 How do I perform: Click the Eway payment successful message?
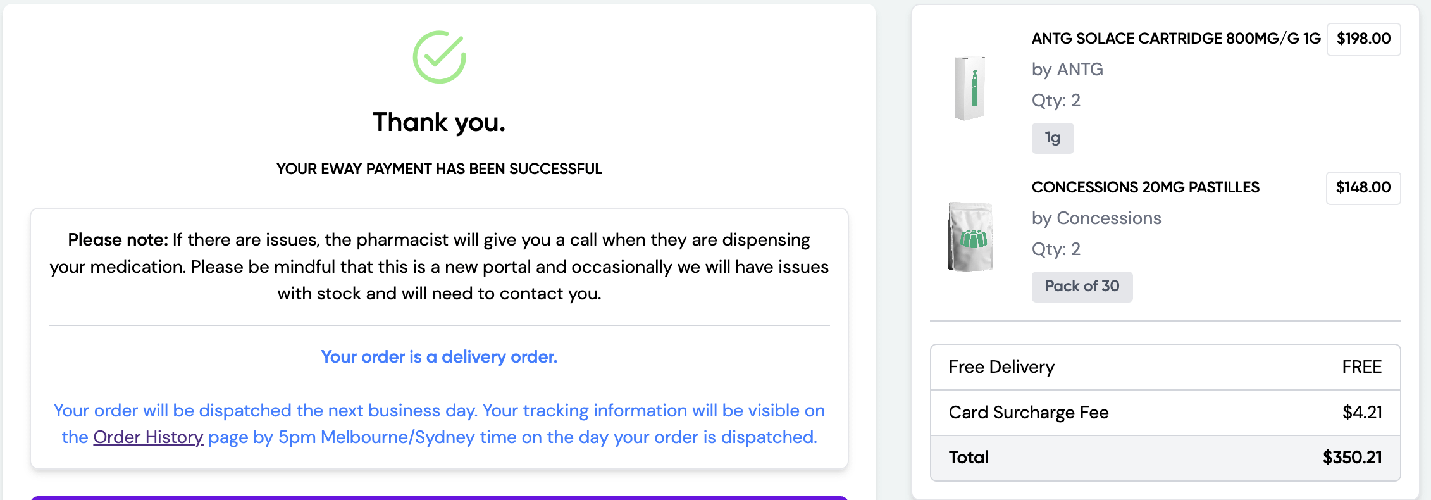(x=439, y=169)
